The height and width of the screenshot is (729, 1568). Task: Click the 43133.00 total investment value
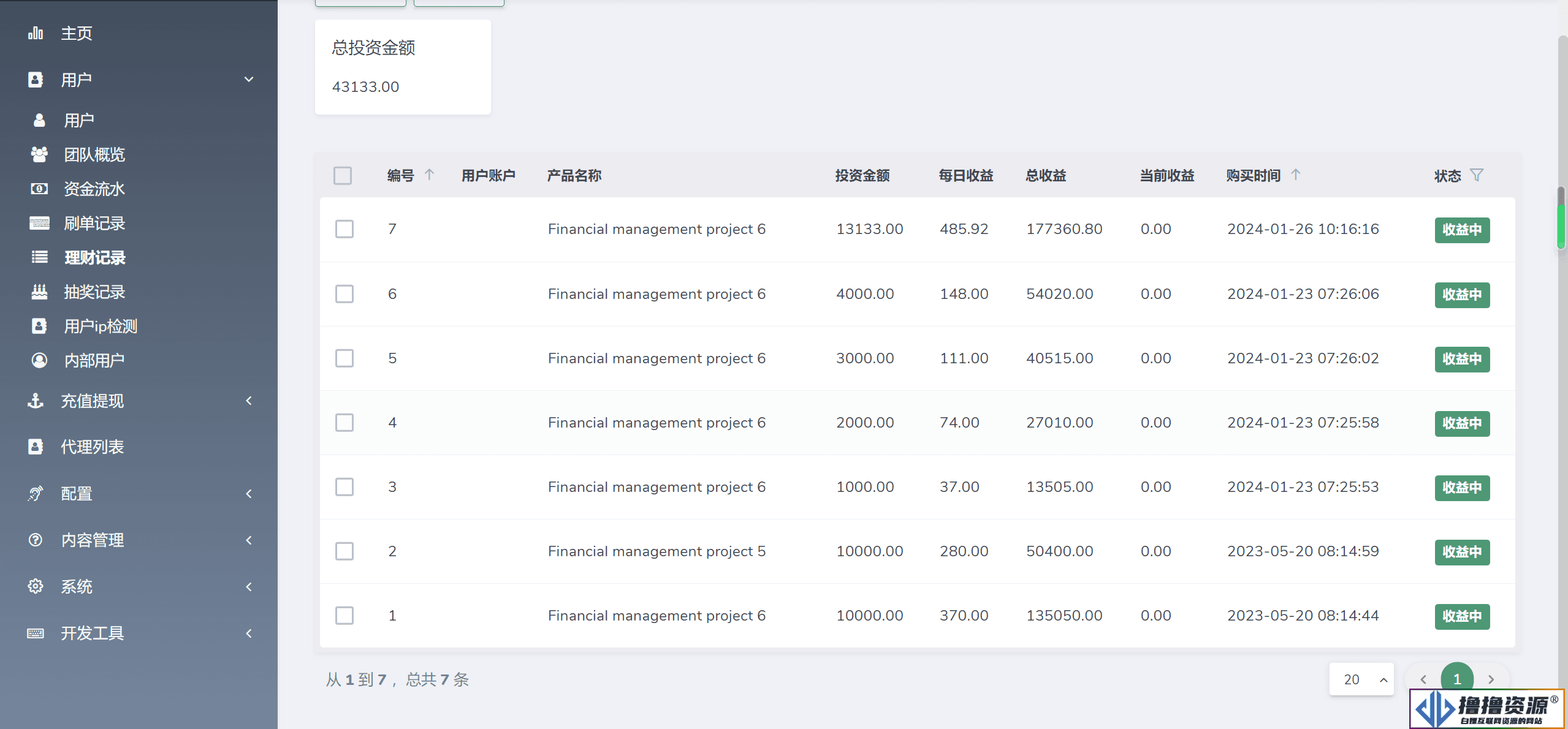pyautogui.click(x=365, y=87)
